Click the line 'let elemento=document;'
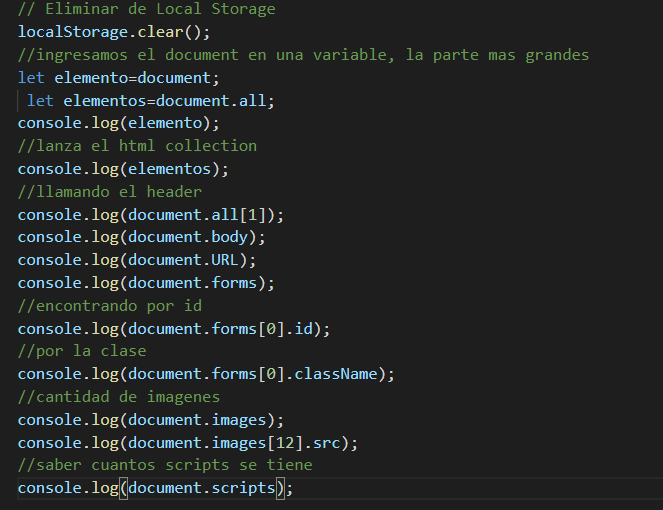 [118, 78]
